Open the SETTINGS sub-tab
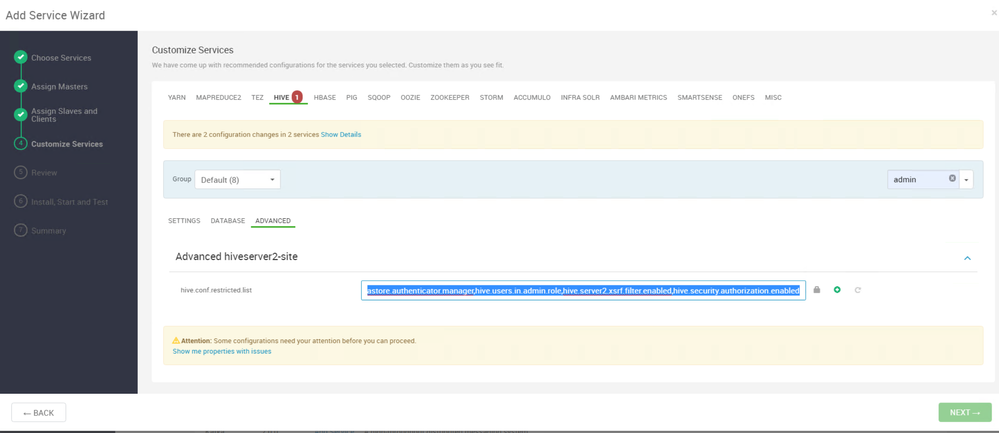 (184, 220)
